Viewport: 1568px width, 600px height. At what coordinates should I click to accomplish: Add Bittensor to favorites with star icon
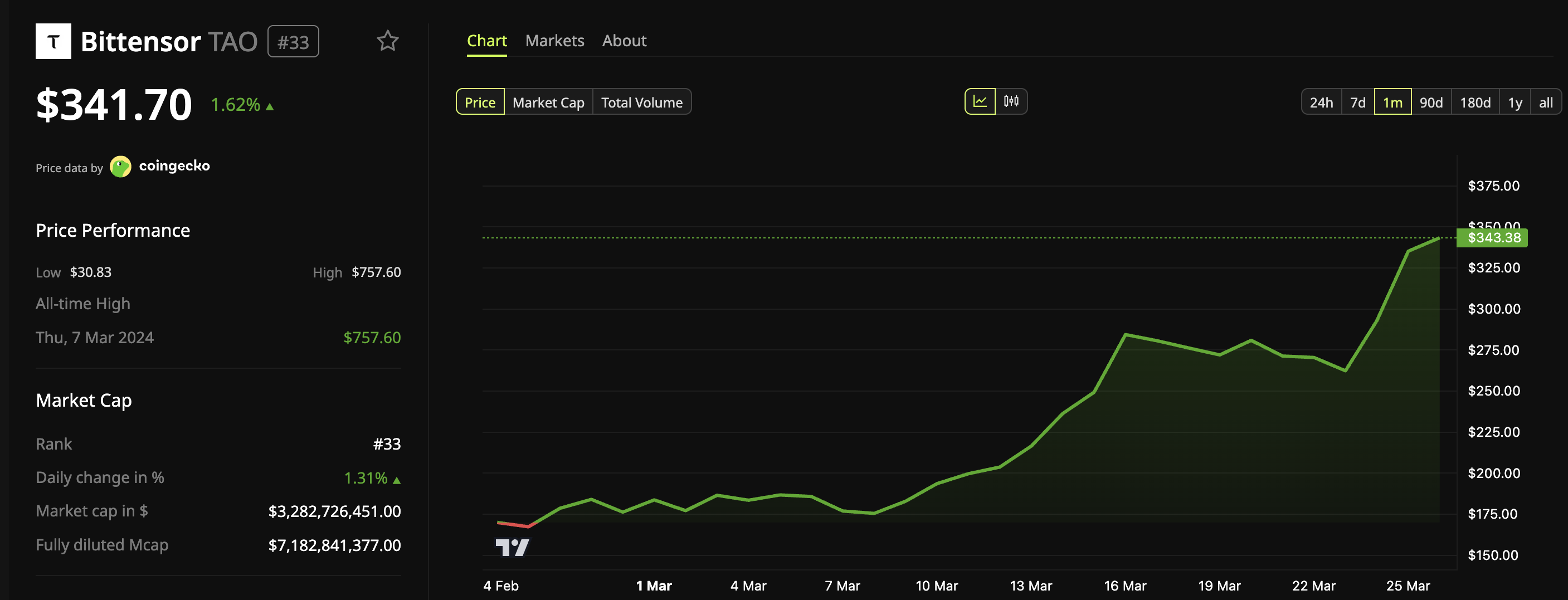tap(387, 41)
